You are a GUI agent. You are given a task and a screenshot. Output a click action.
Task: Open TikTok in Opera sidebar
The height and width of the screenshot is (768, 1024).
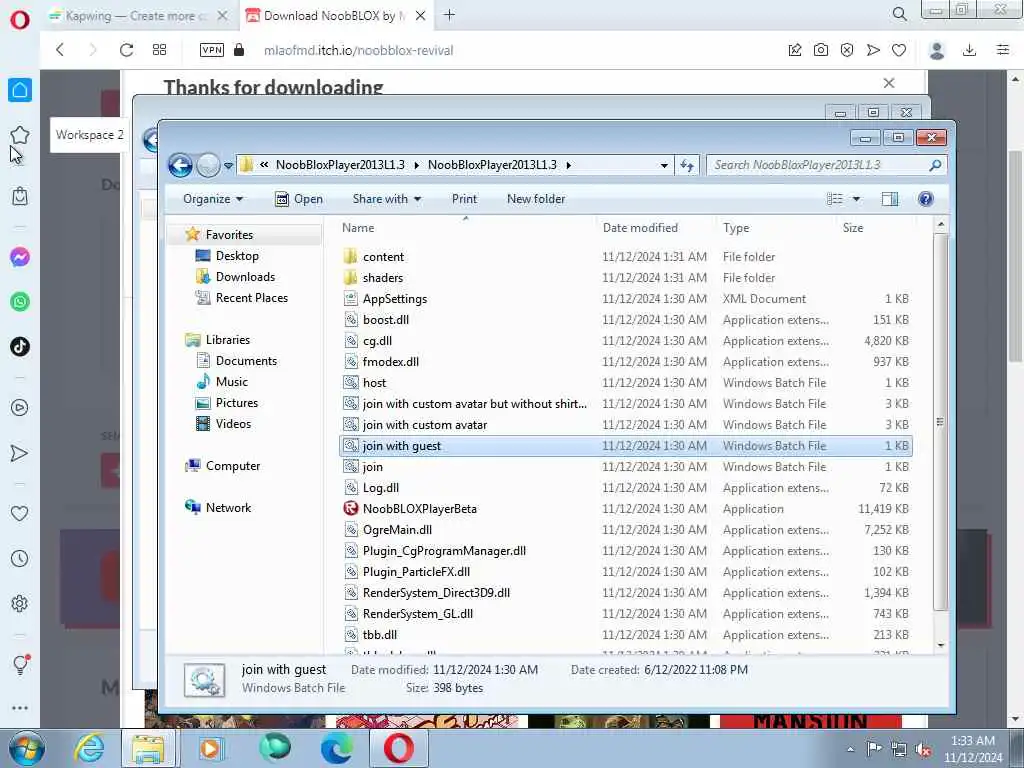click(x=20, y=347)
